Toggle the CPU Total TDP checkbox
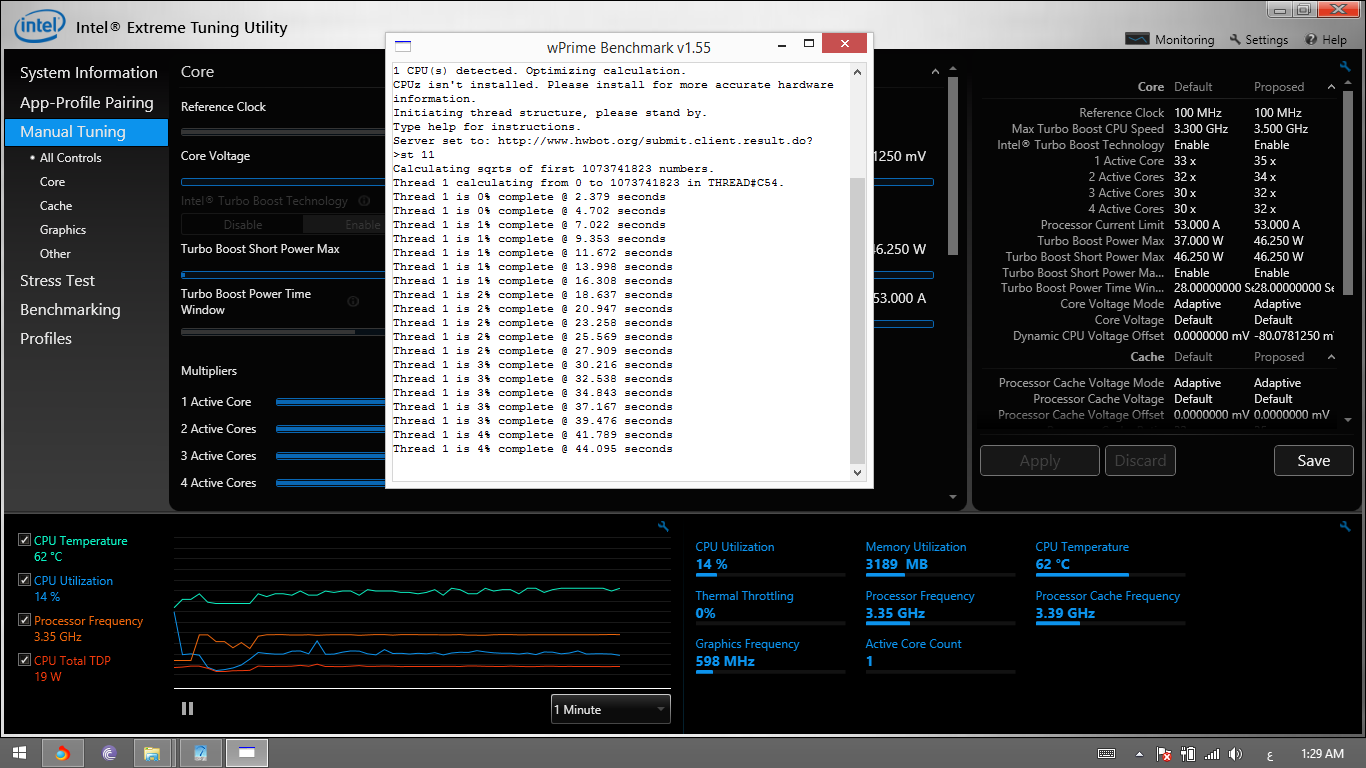Viewport: 1366px width, 768px height. (25, 660)
